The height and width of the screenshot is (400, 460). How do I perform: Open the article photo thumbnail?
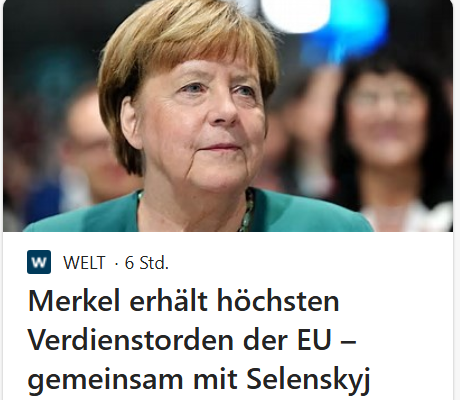pos(228,116)
